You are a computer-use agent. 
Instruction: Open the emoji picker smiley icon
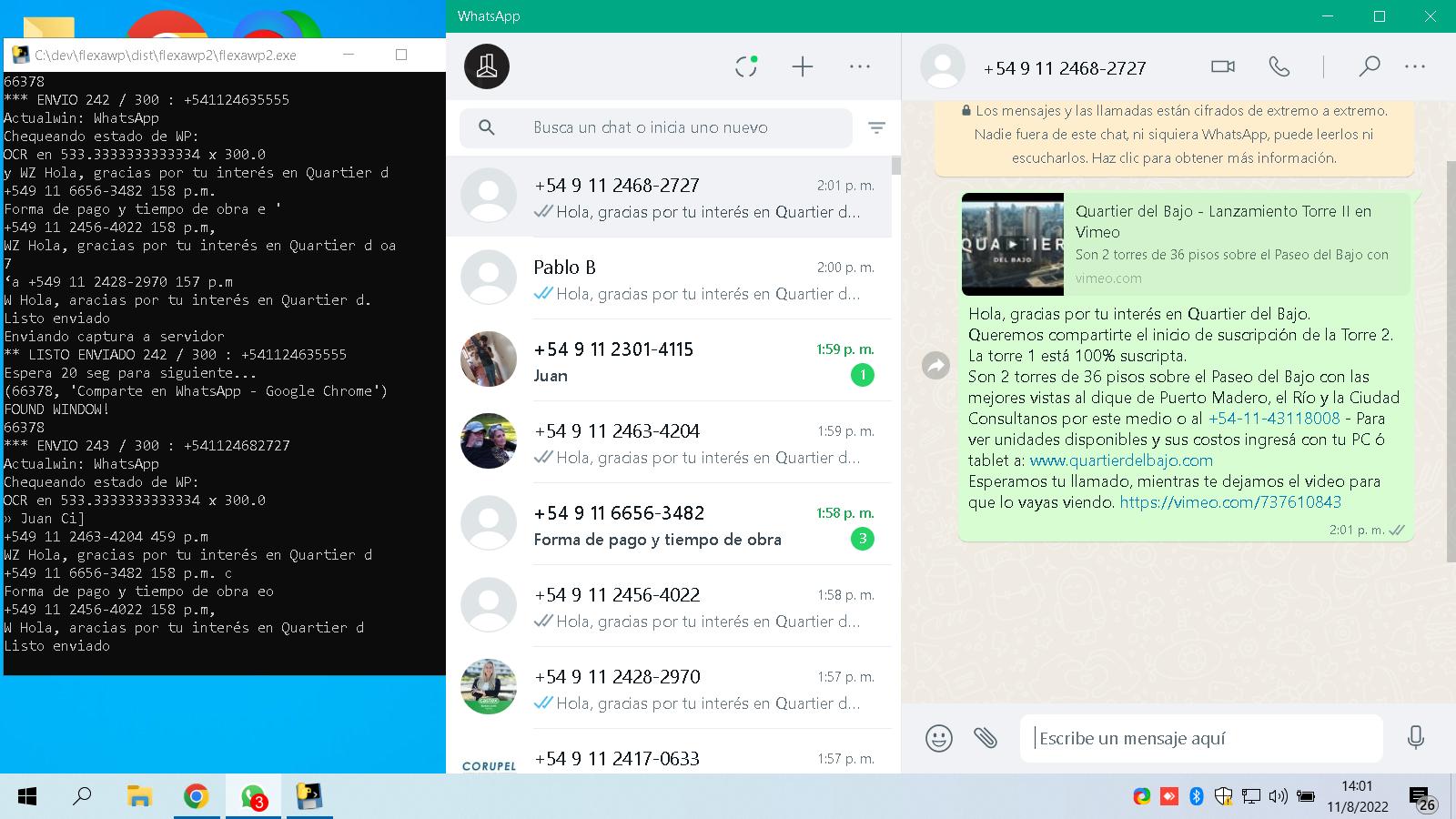click(x=939, y=738)
